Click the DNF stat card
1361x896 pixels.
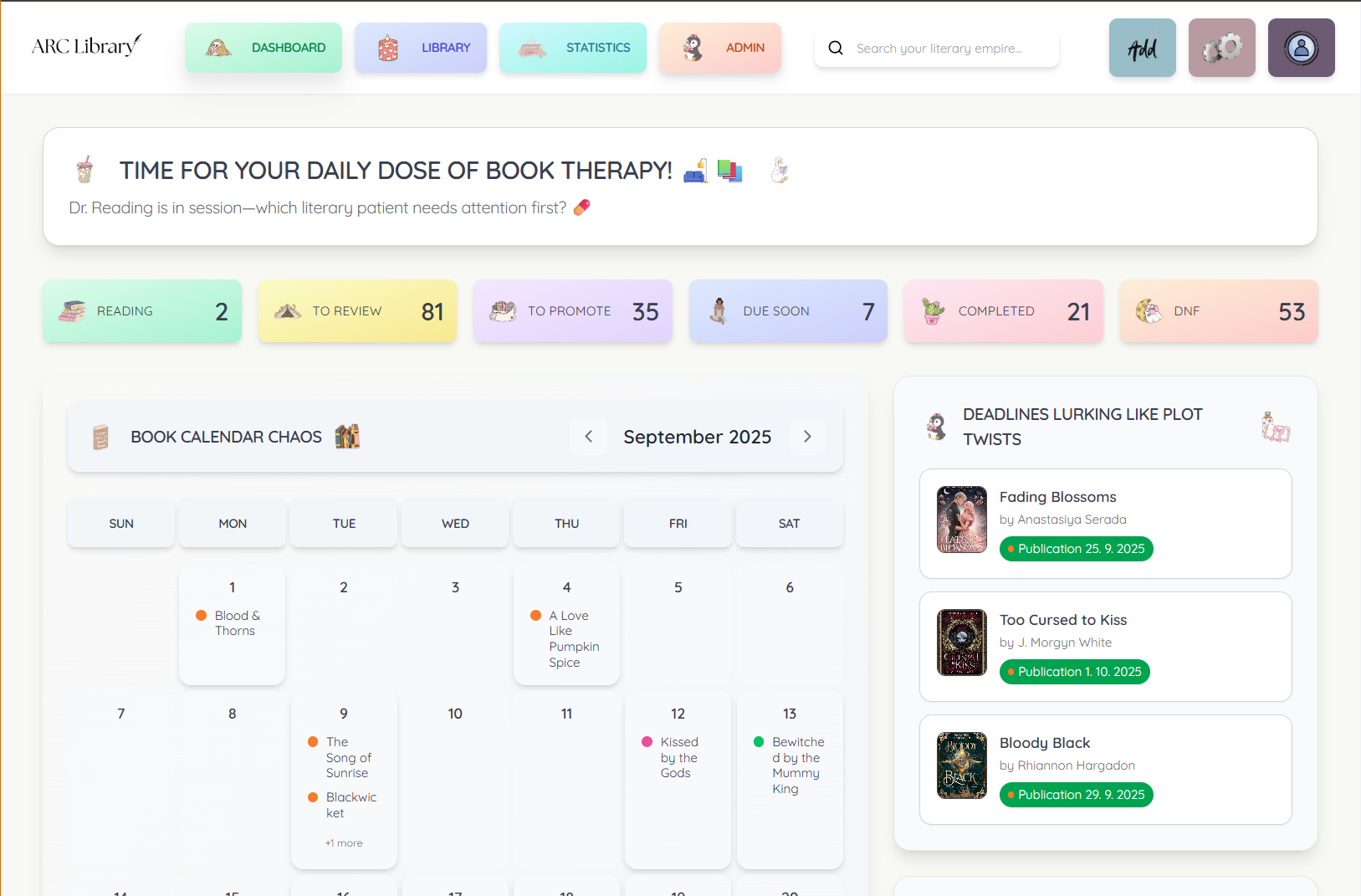[1219, 311]
